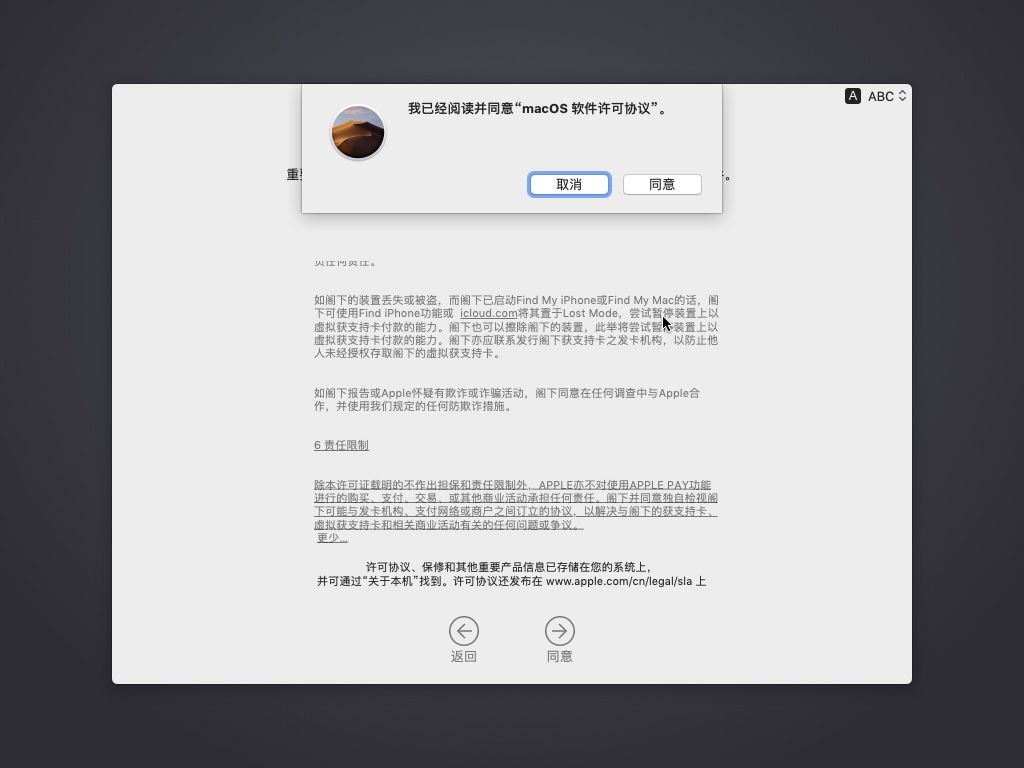
Task: Open the ABC input method menu
Action: [880, 96]
